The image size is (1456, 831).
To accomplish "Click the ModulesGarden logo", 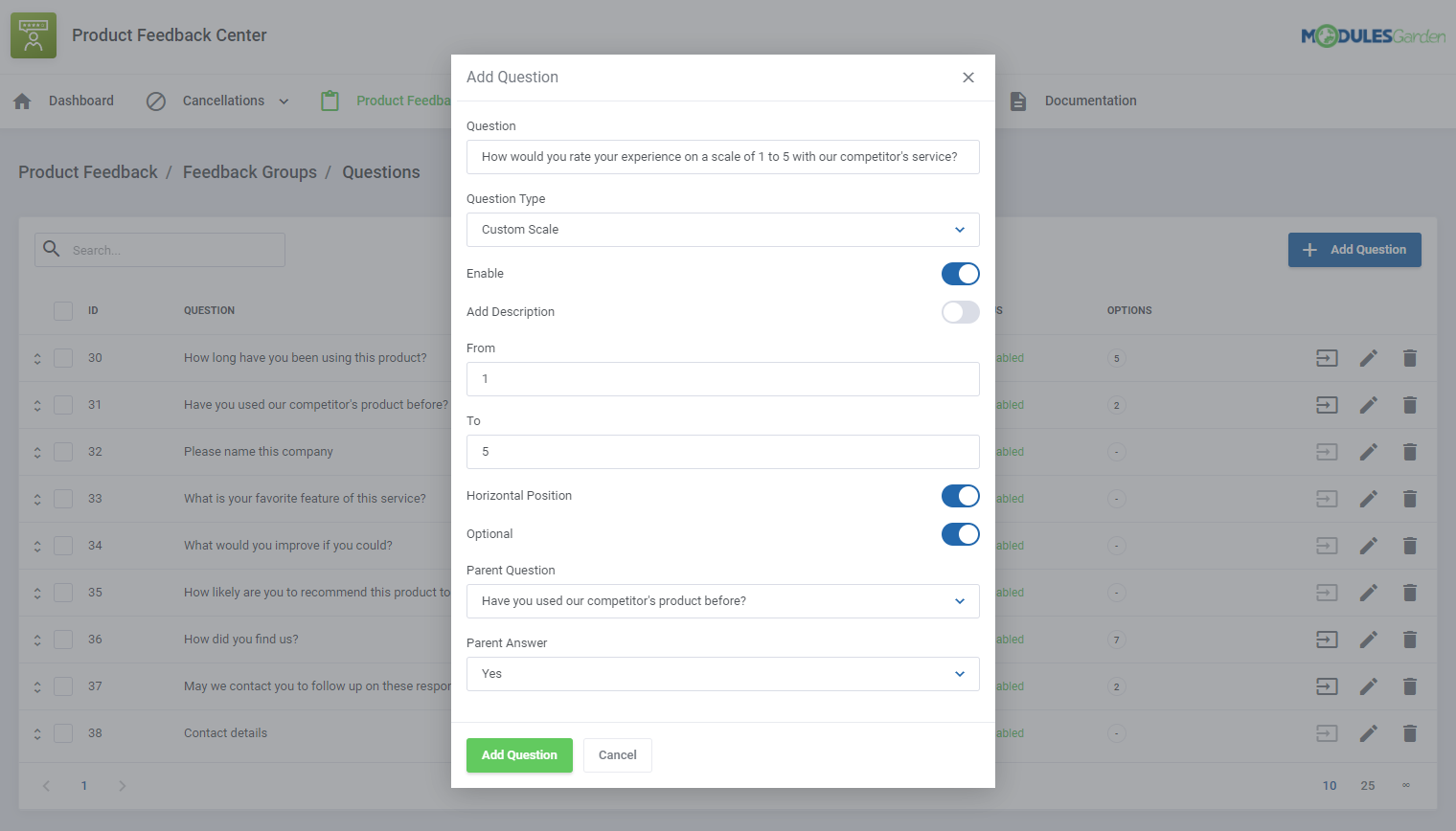I will (1374, 34).
